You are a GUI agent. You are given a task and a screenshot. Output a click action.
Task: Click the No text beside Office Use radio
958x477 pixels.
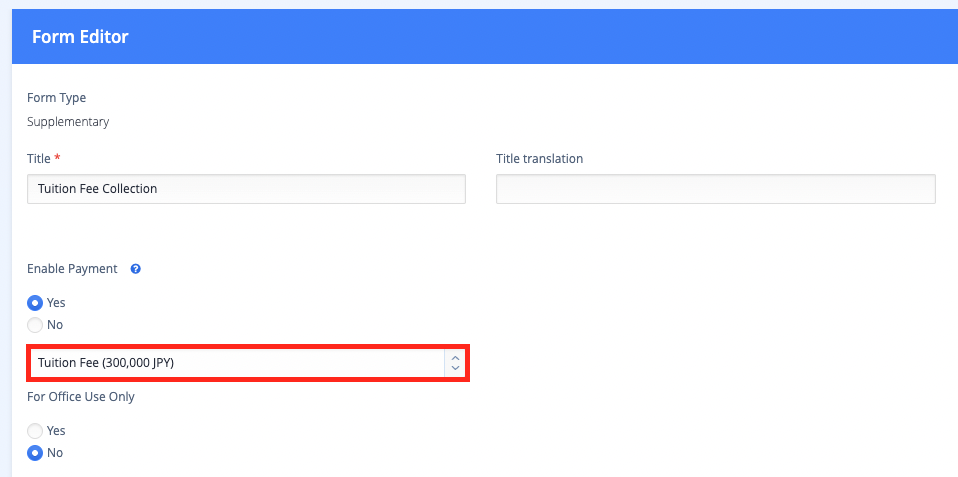click(x=55, y=453)
